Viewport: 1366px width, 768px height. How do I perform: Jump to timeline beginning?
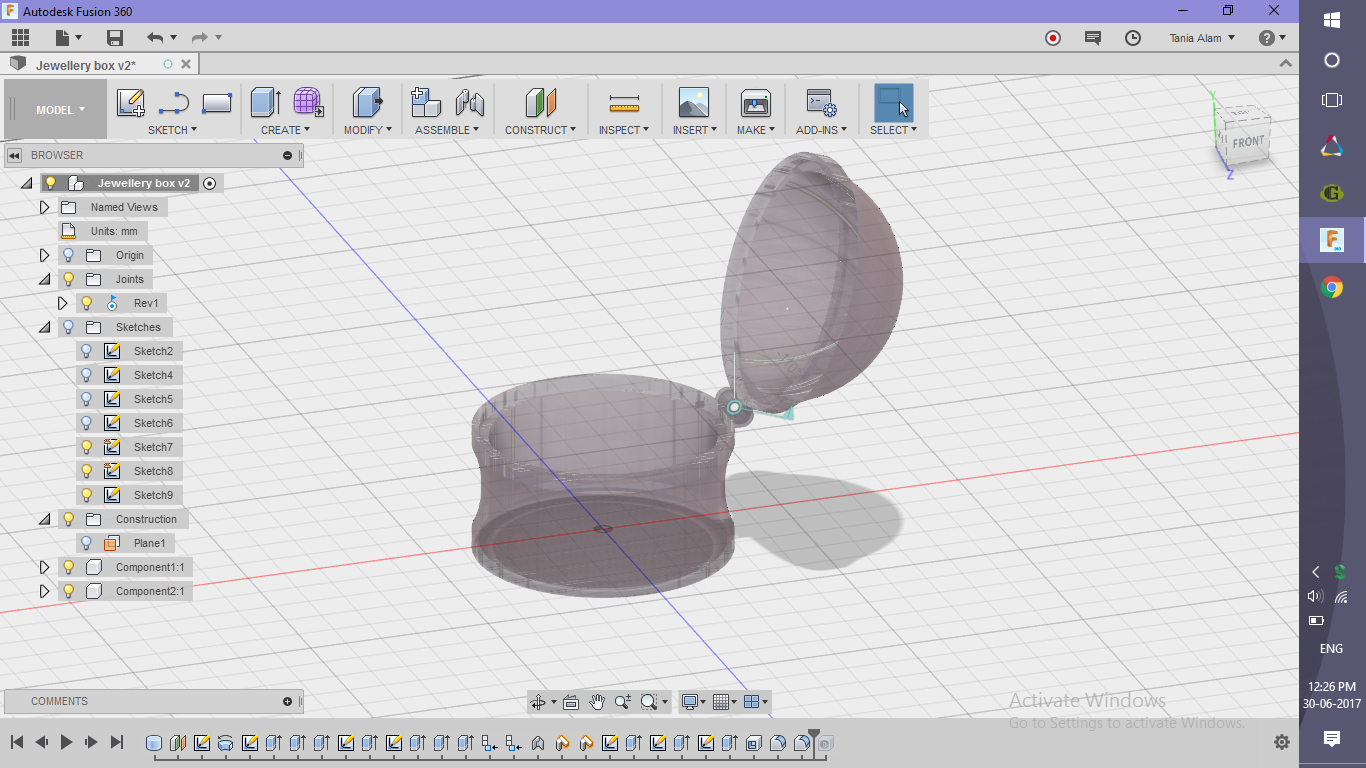[17, 742]
